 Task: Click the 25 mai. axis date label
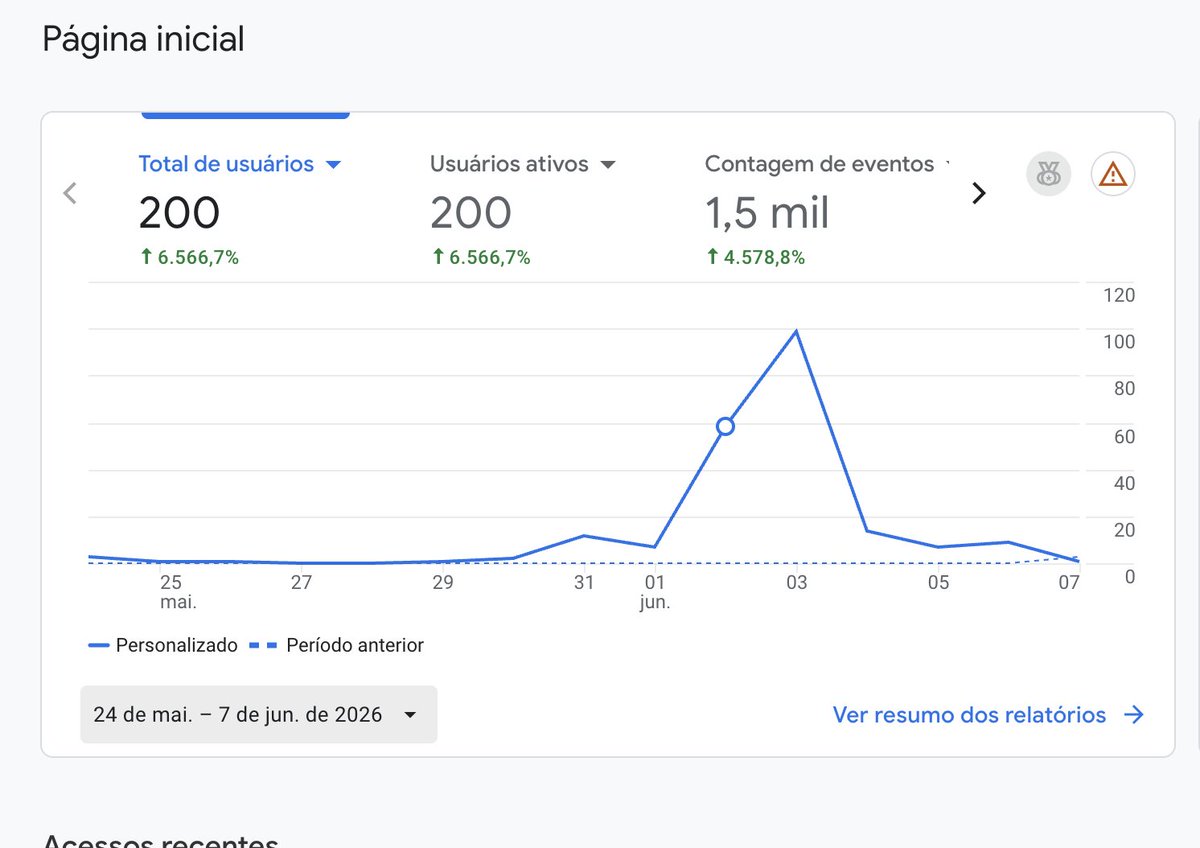click(177, 592)
